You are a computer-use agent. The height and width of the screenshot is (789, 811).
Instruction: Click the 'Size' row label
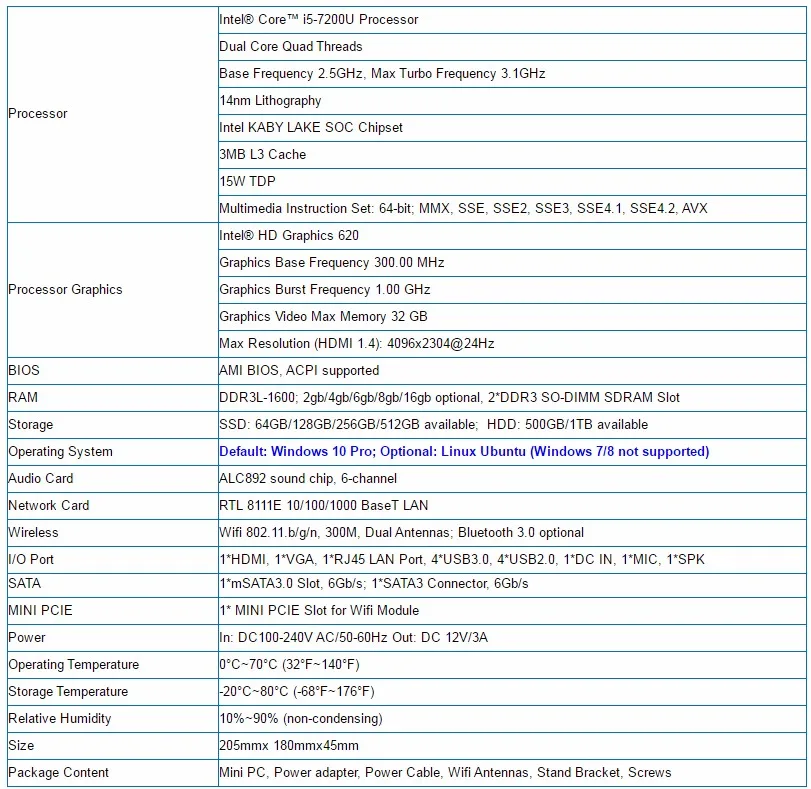[x=113, y=746]
